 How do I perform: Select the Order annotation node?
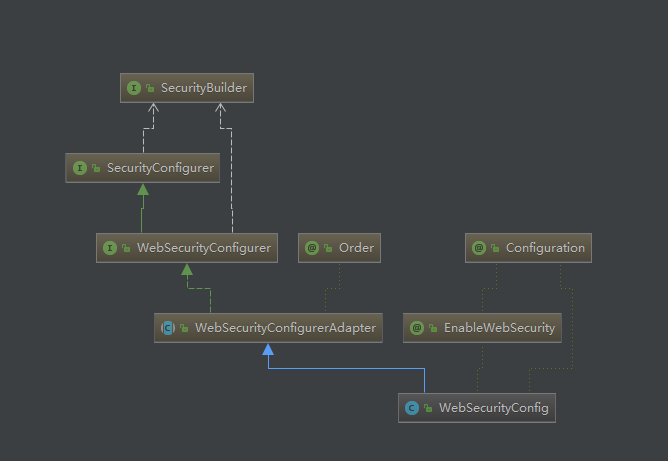[x=339, y=248]
